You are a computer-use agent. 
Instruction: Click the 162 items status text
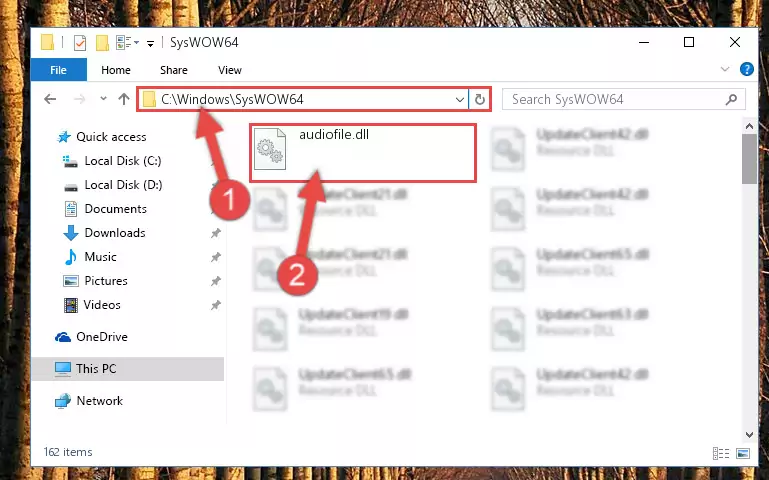(68, 452)
